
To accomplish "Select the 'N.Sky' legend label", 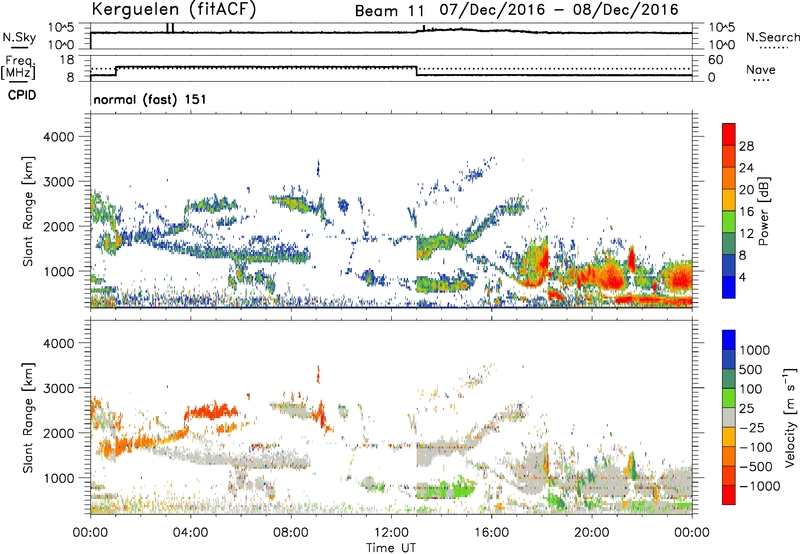I will coord(19,38).
